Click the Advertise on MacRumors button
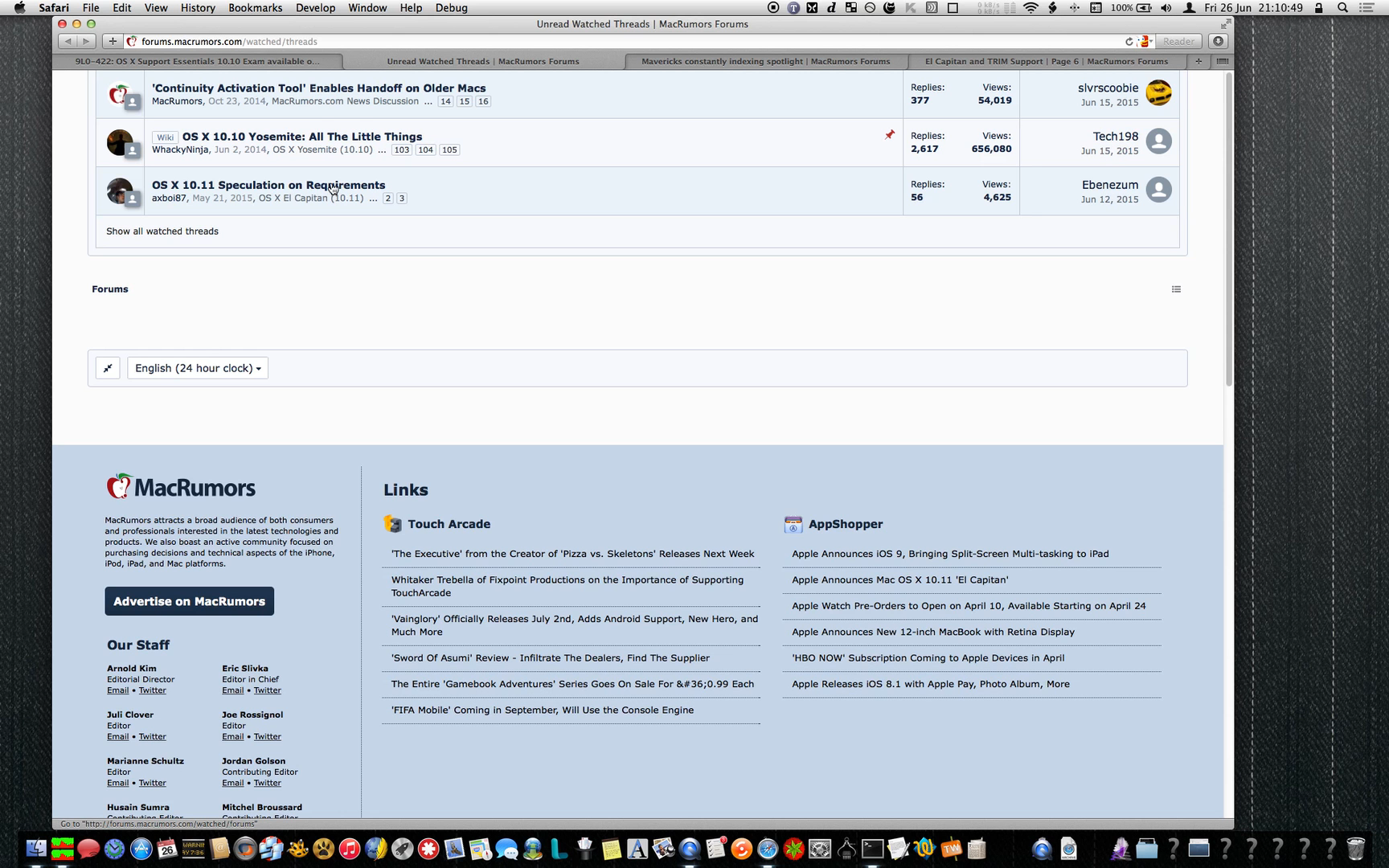The height and width of the screenshot is (868, 1389). tap(189, 601)
